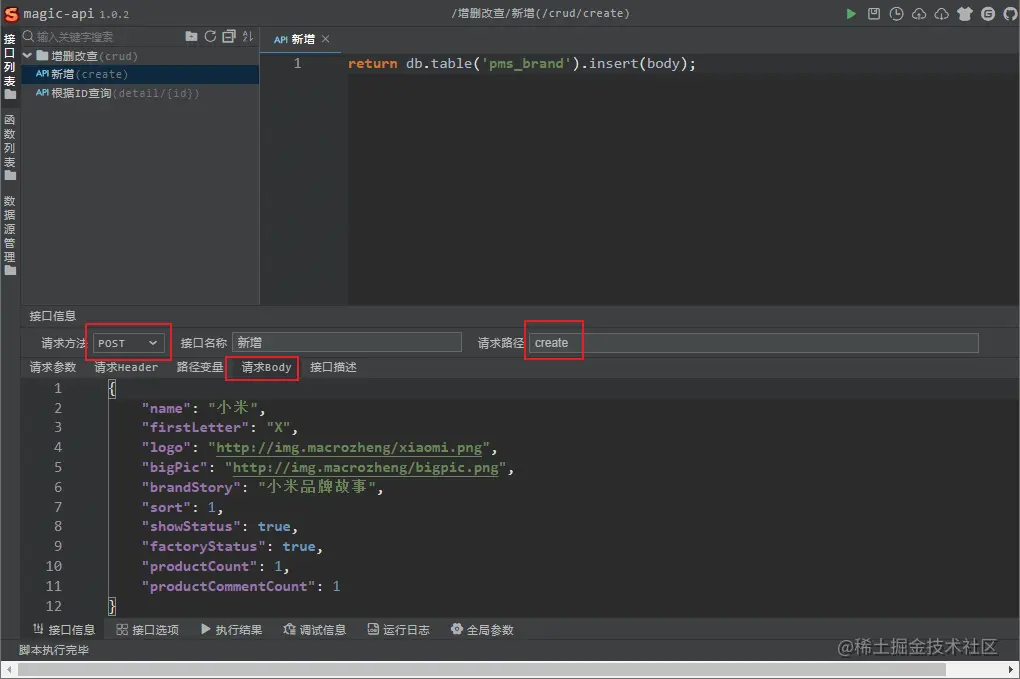Click the 脚本执行完毕 status text
Screen dimensions: 1020x679
point(53,650)
